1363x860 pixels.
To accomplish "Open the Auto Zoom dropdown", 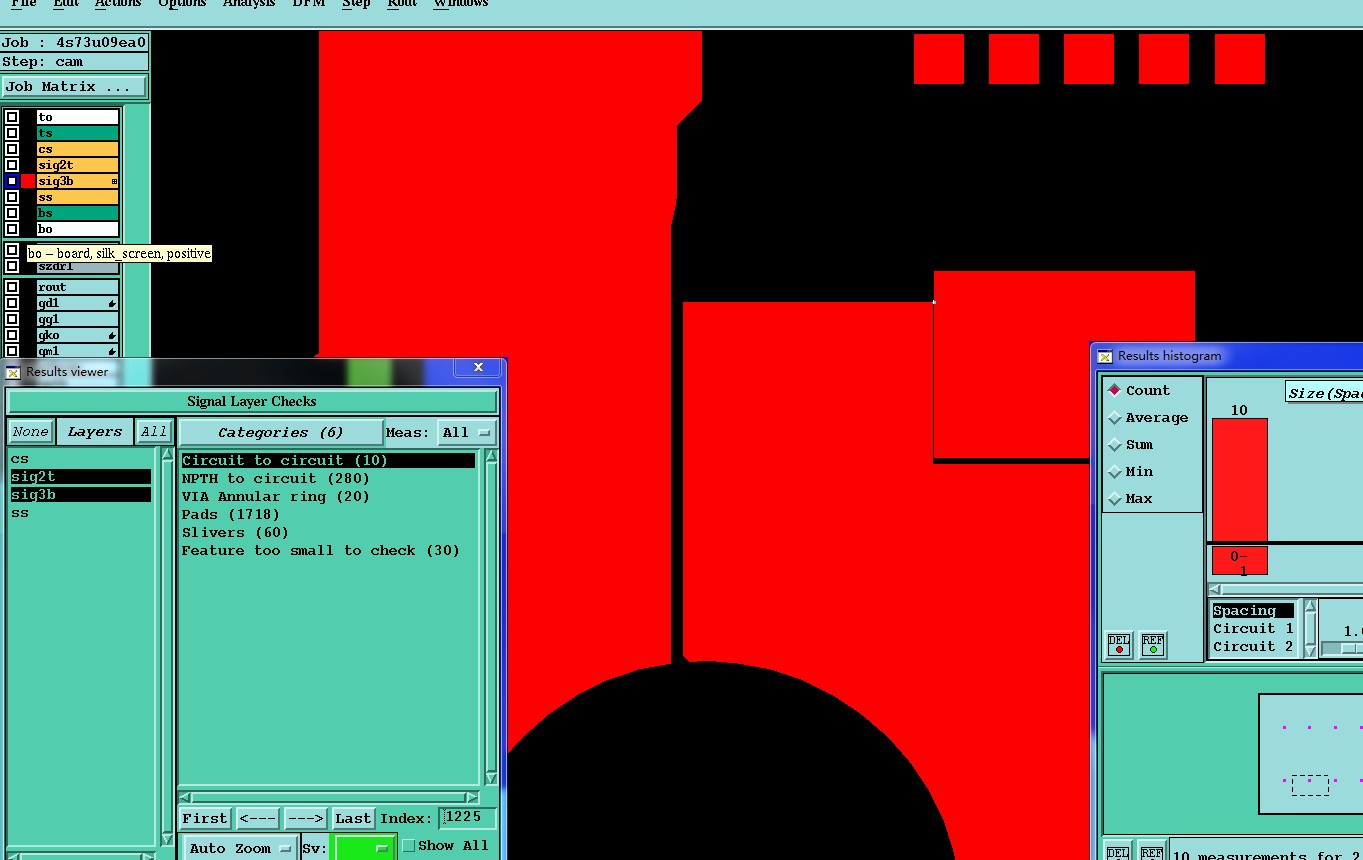I will click(239, 848).
